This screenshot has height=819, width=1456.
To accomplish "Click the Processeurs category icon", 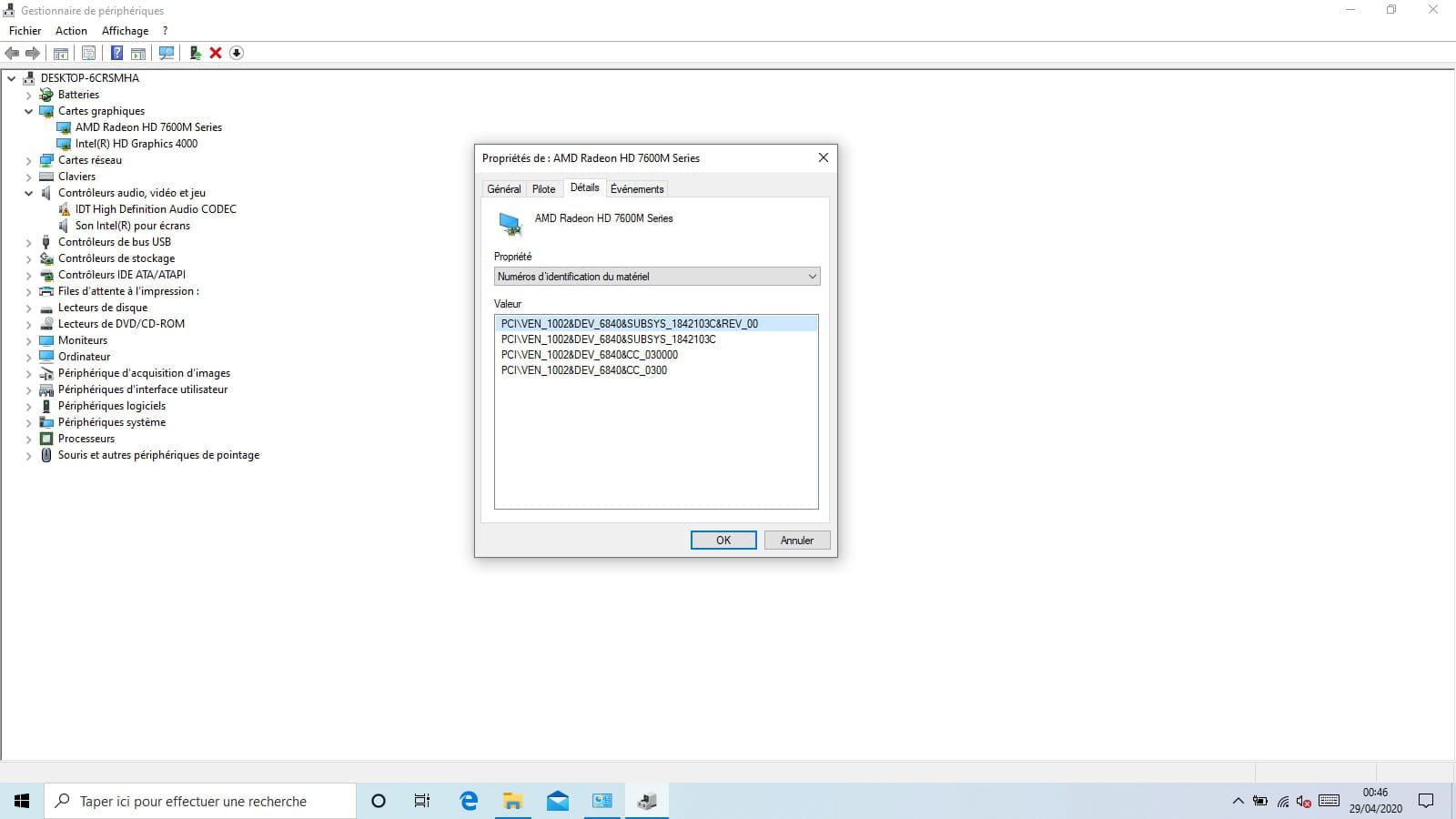I will pyautogui.click(x=46, y=439).
